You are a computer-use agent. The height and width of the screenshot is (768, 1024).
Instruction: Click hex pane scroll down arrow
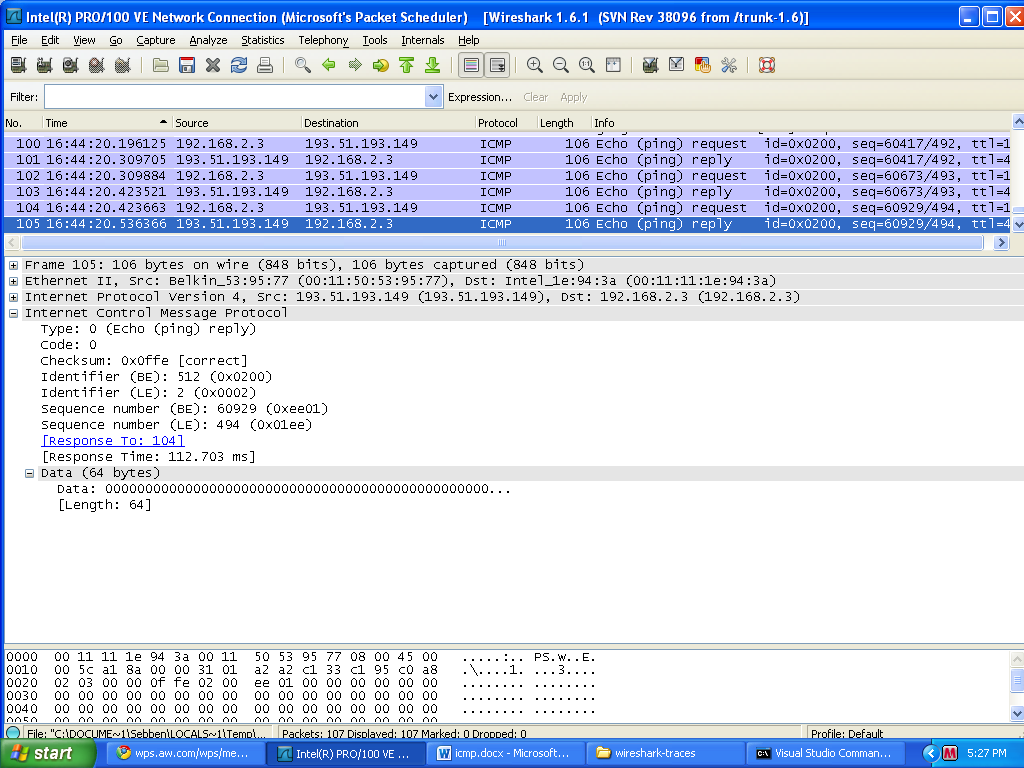pyautogui.click(x=1017, y=712)
